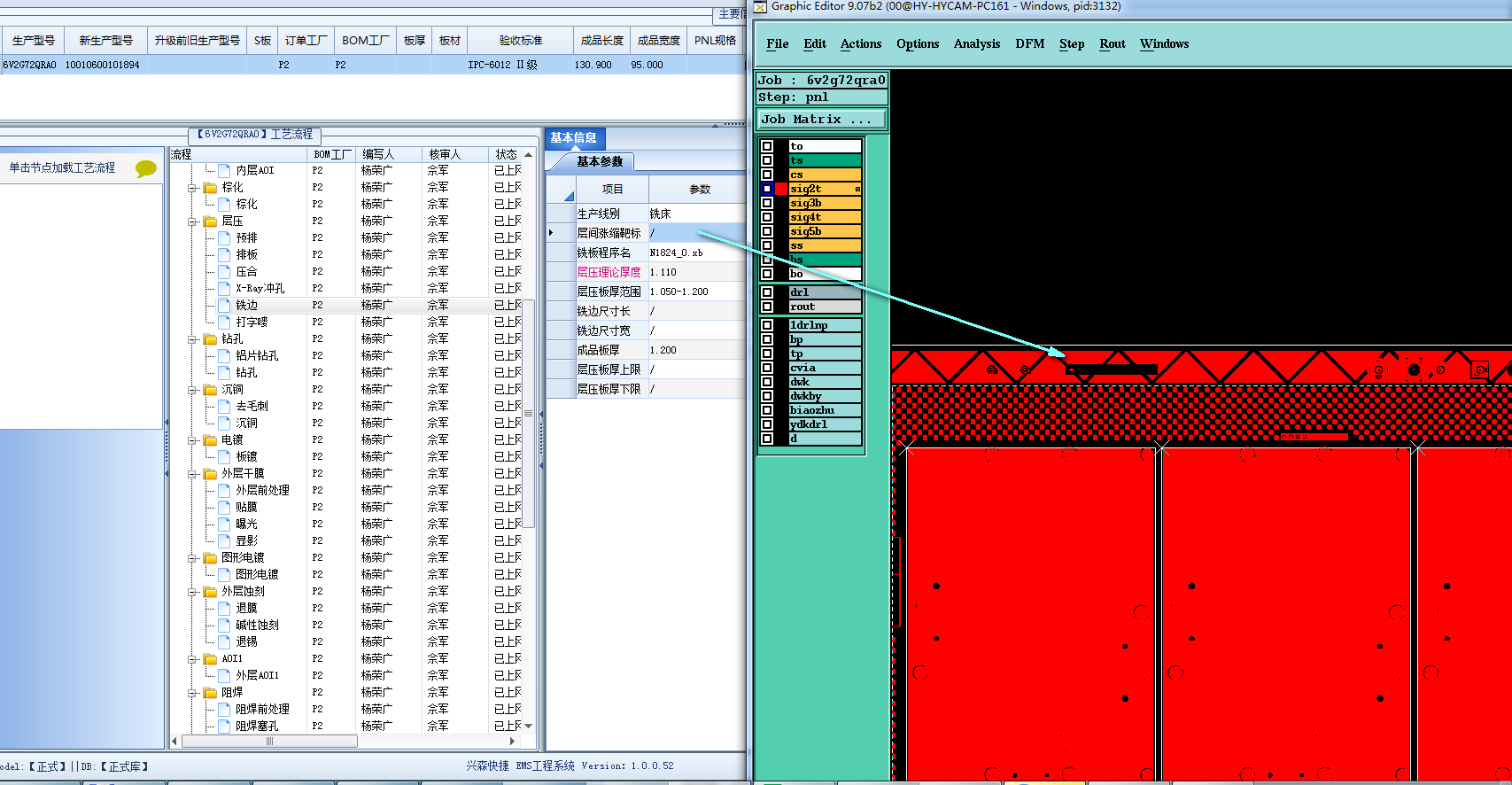Collapse the 外层蚀刻 tree node
This screenshot has width=1512, height=785.
pos(192,592)
